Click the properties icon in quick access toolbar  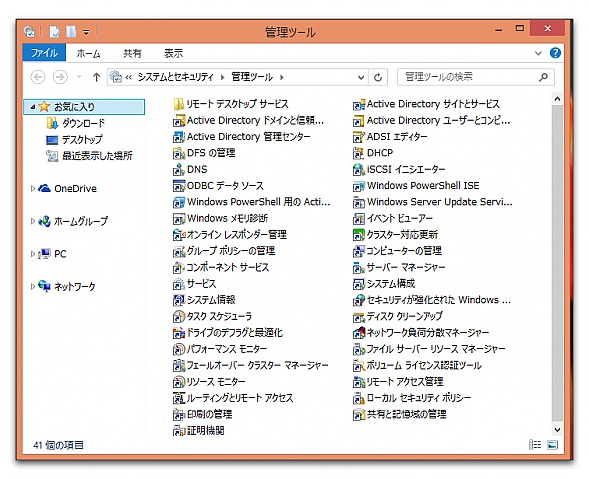coord(54,32)
